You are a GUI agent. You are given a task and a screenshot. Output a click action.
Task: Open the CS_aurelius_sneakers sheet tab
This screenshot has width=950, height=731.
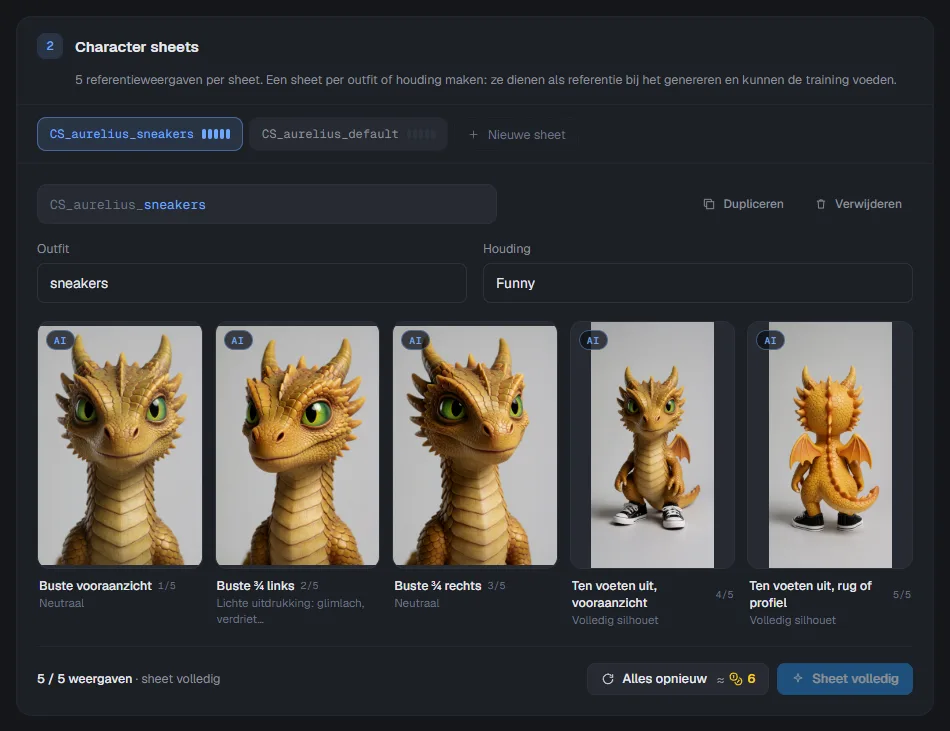[x=140, y=134]
